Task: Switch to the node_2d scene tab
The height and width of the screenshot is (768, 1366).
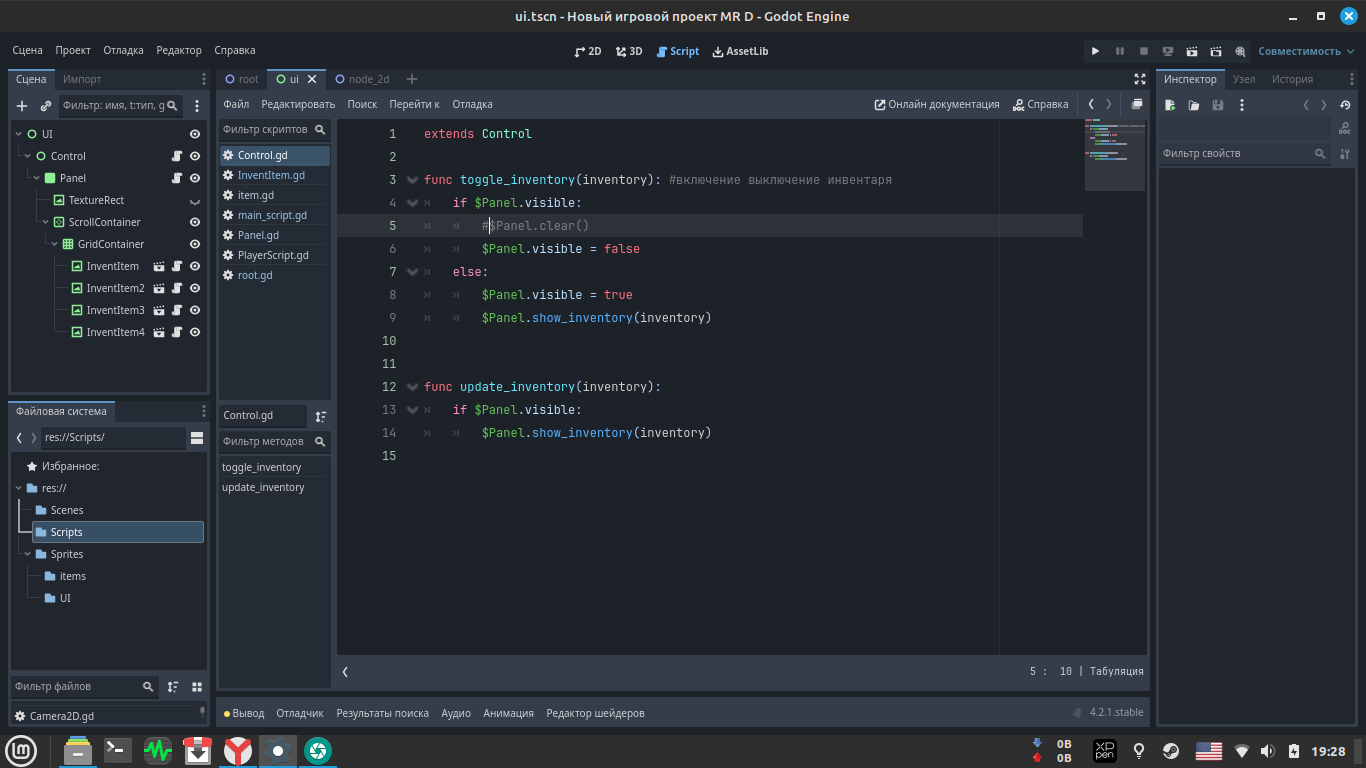Action: [x=368, y=79]
